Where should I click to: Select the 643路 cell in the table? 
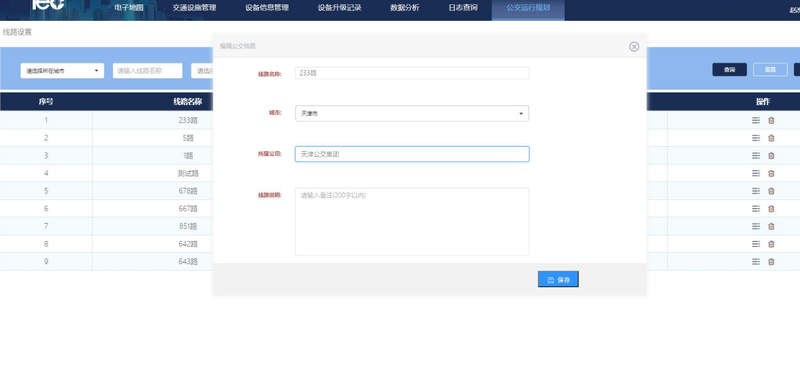(188, 261)
